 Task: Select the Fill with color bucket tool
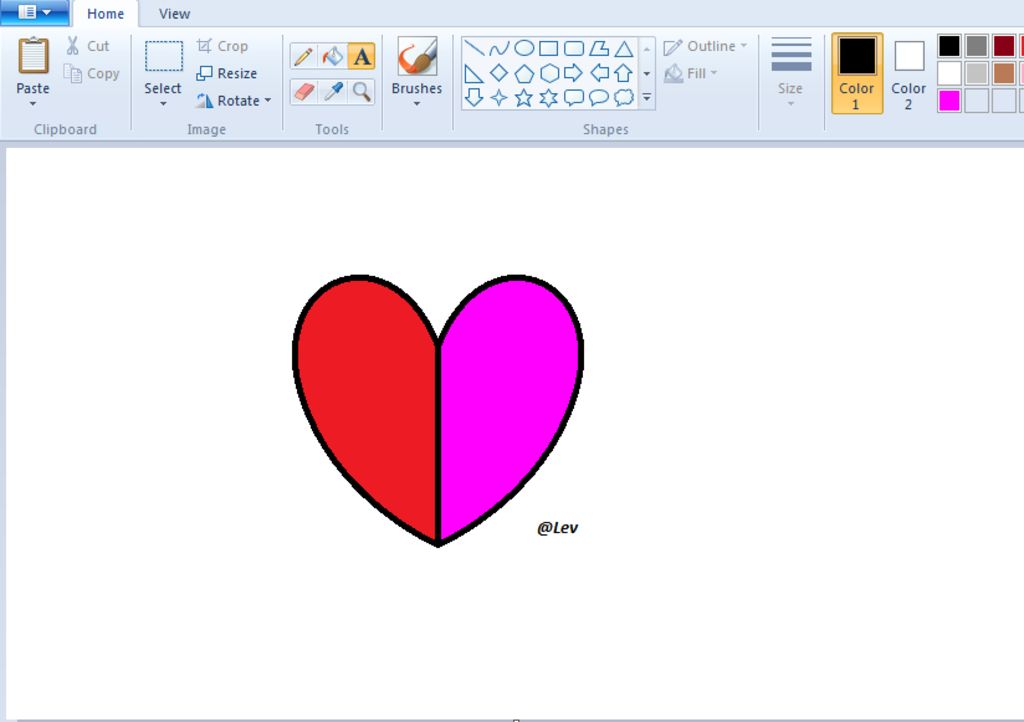pos(332,57)
